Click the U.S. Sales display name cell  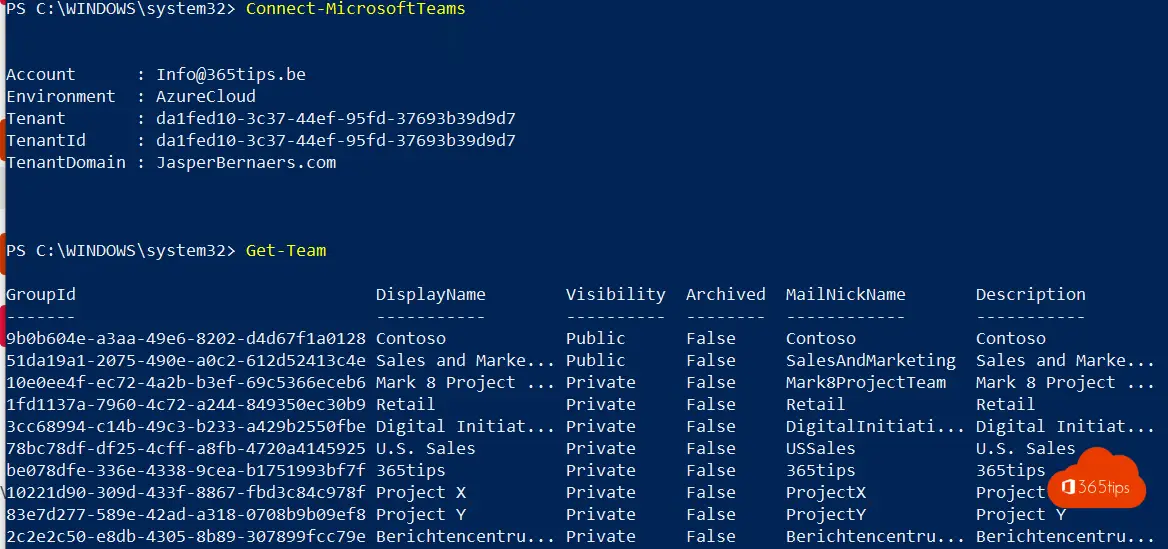tap(425, 448)
